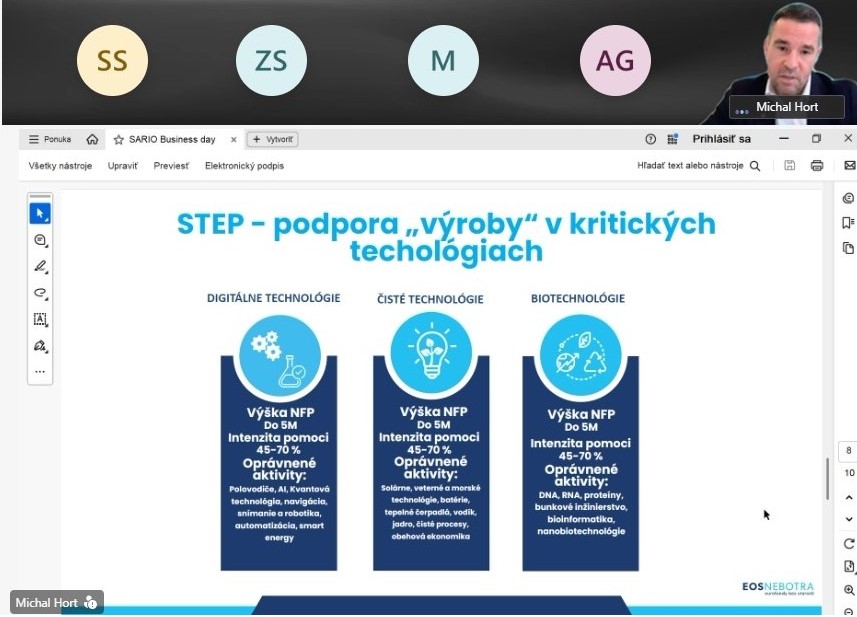Switch to the Elektronický podpis tab

click(244, 166)
